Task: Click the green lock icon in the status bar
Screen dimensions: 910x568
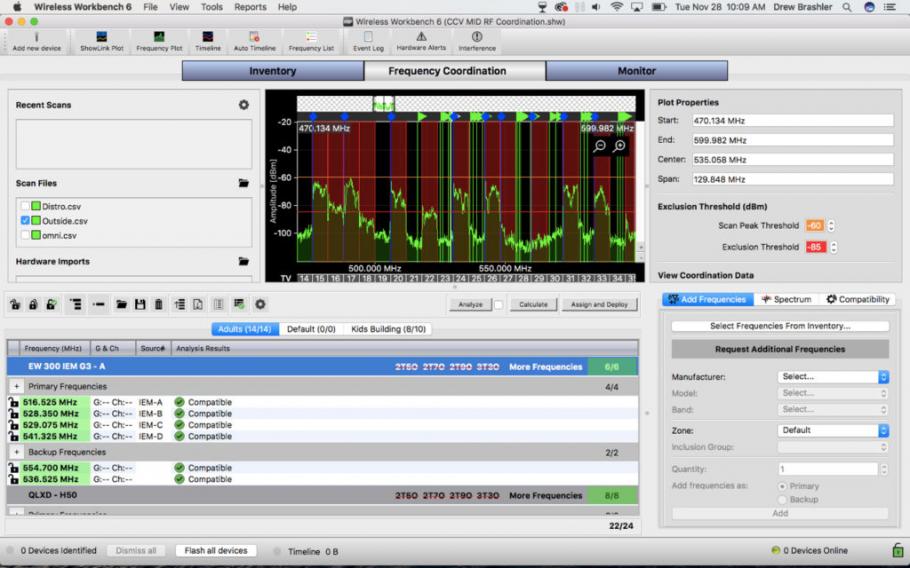Action: point(897,549)
